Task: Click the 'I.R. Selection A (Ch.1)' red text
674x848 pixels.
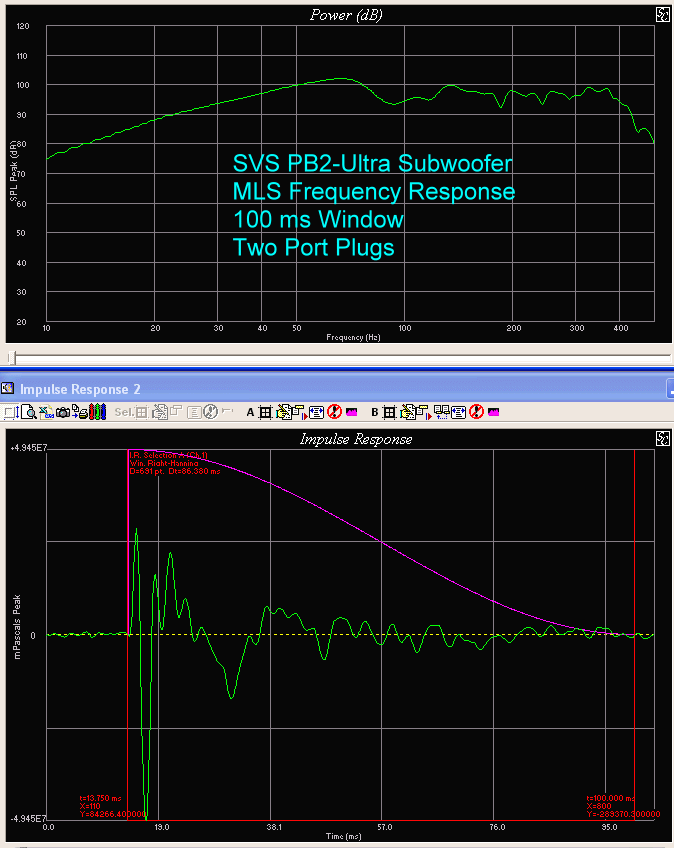Action: [168, 455]
